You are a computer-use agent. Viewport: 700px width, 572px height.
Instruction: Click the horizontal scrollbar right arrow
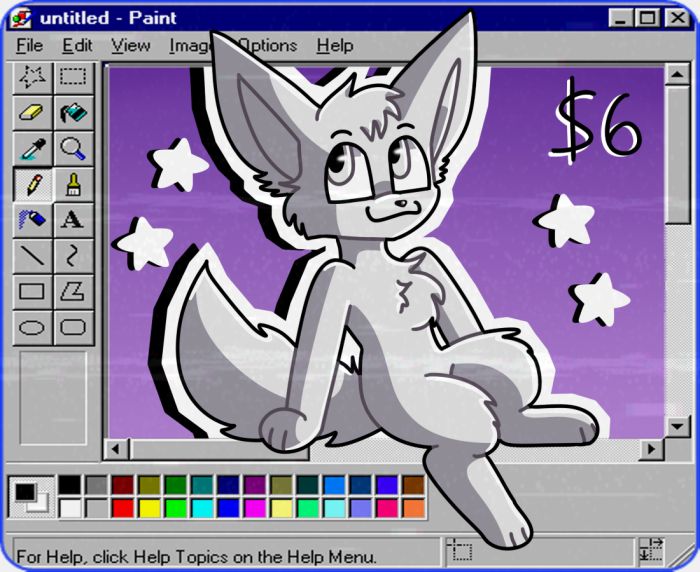pyautogui.click(x=652, y=449)
